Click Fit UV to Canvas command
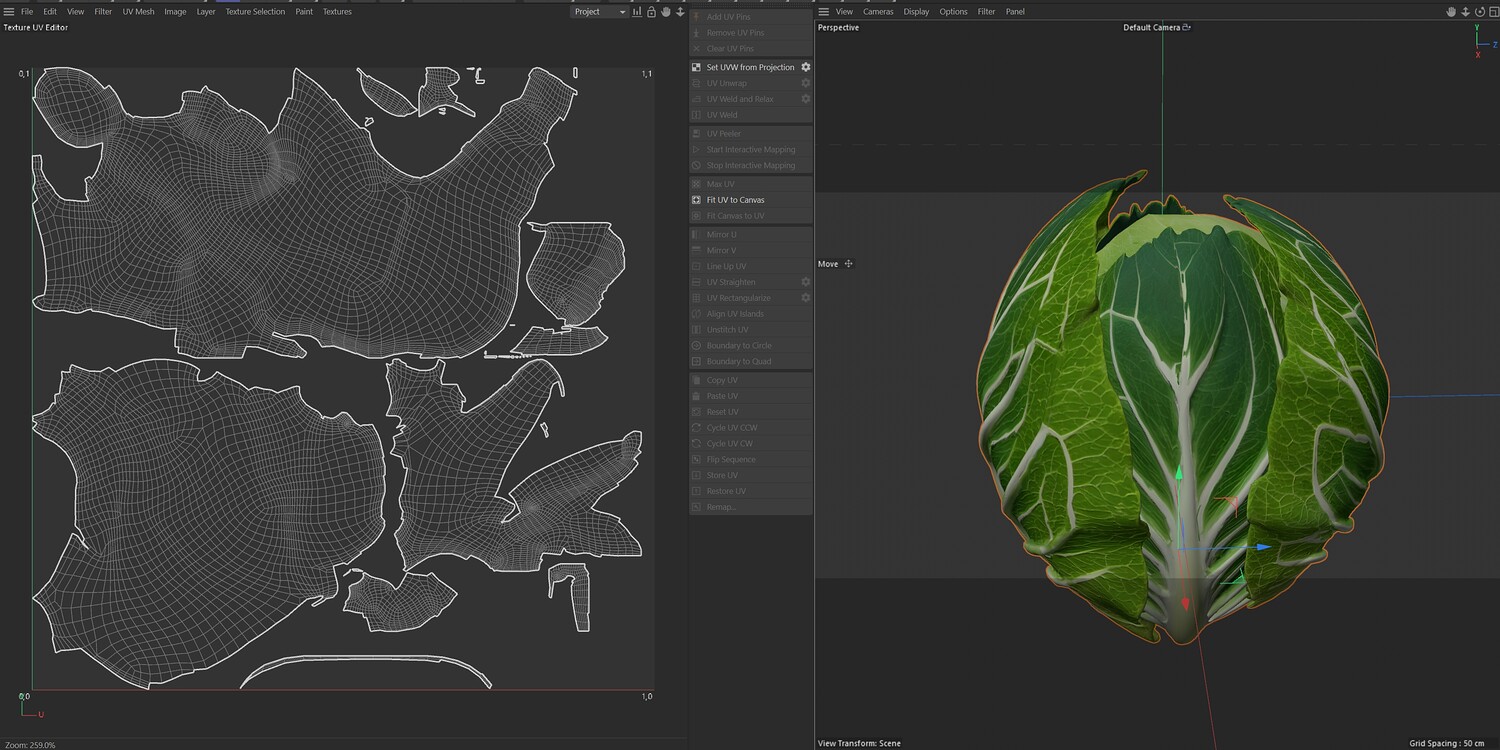Screen dimensions: 1500x750 click(750, 200)
